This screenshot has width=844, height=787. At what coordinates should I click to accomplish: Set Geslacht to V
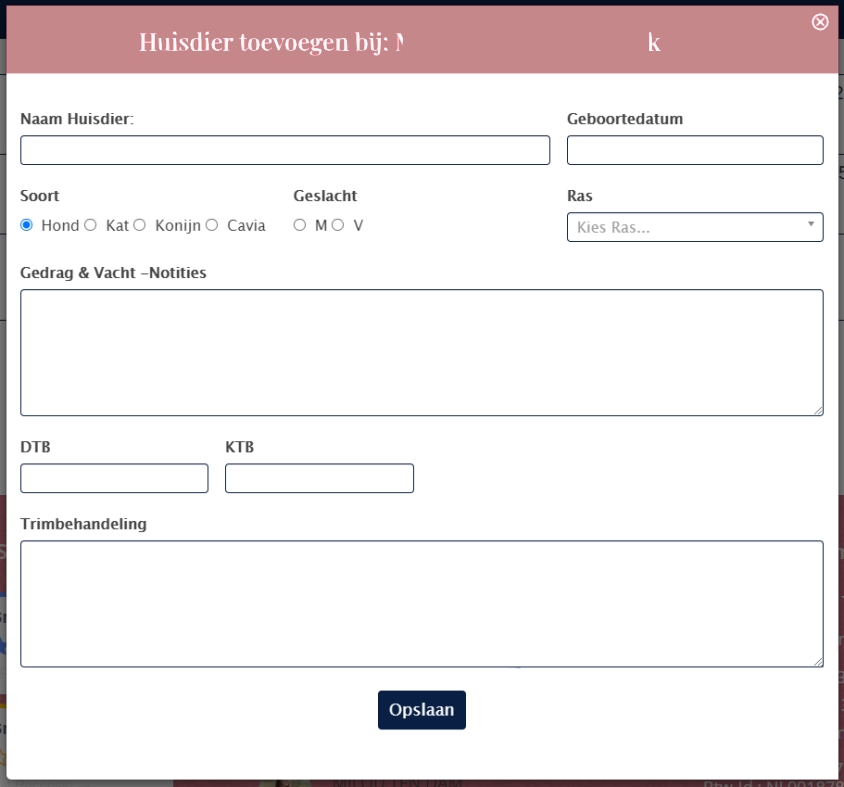coord(338,226)
